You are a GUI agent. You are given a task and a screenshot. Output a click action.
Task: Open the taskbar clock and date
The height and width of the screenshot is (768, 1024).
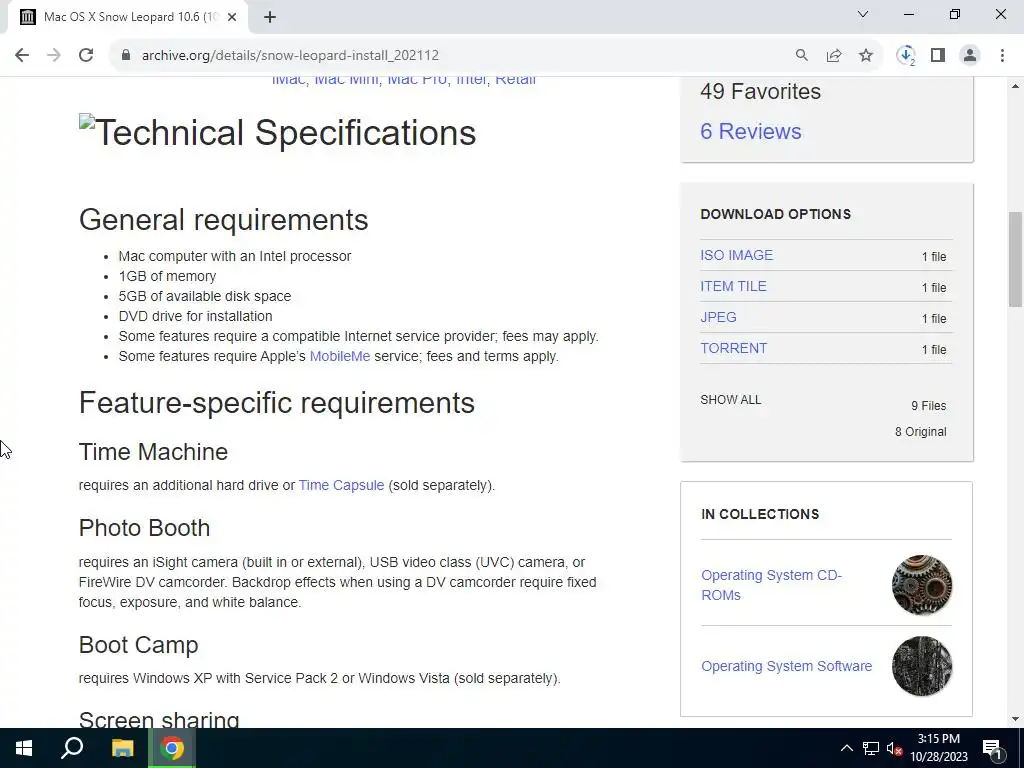[938, 748]
